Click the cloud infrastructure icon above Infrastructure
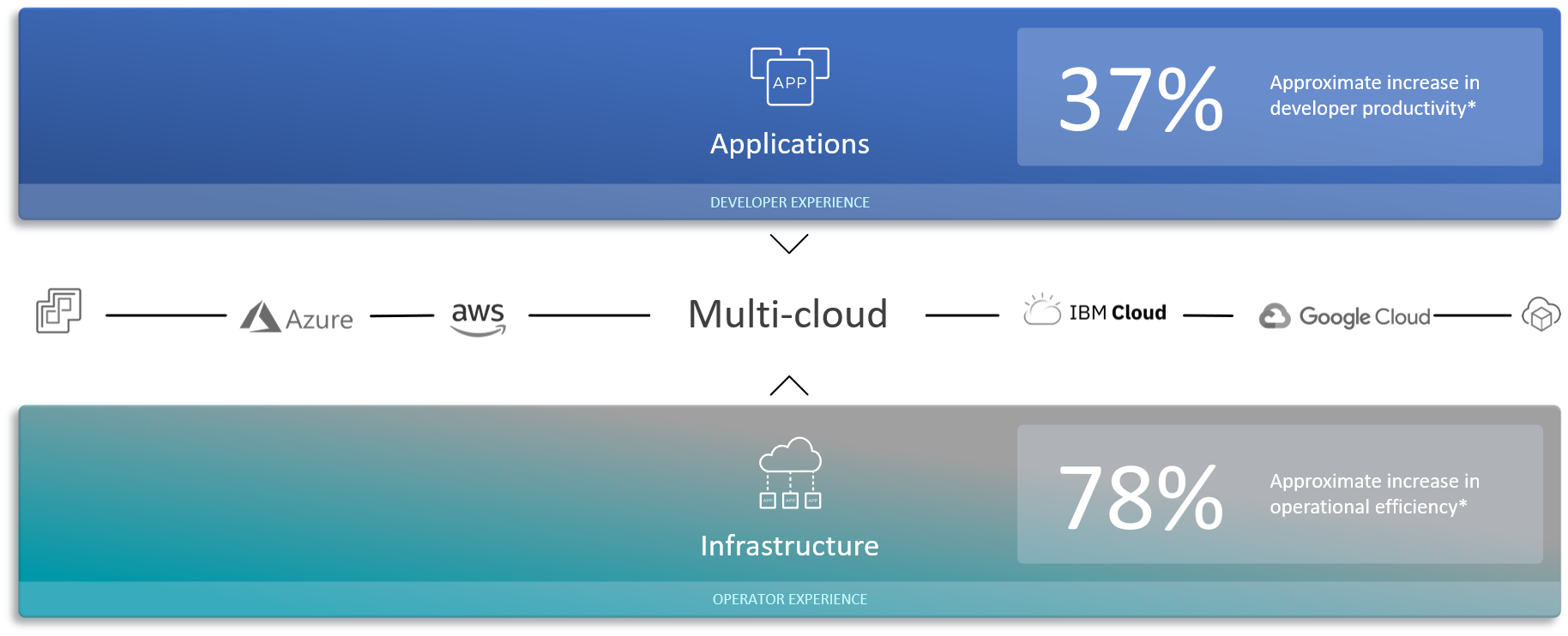Viewport: 1568px width, 636px height. 790,472
